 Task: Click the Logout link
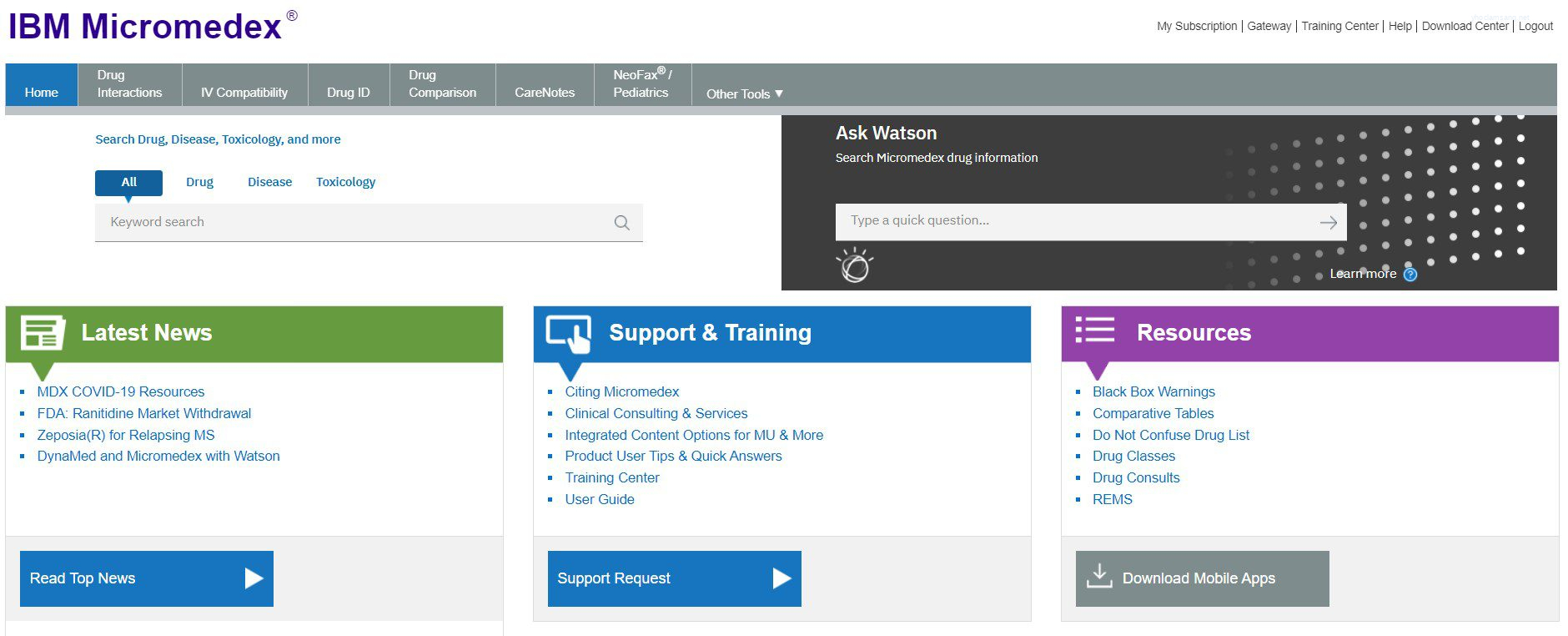[1535, 26]
